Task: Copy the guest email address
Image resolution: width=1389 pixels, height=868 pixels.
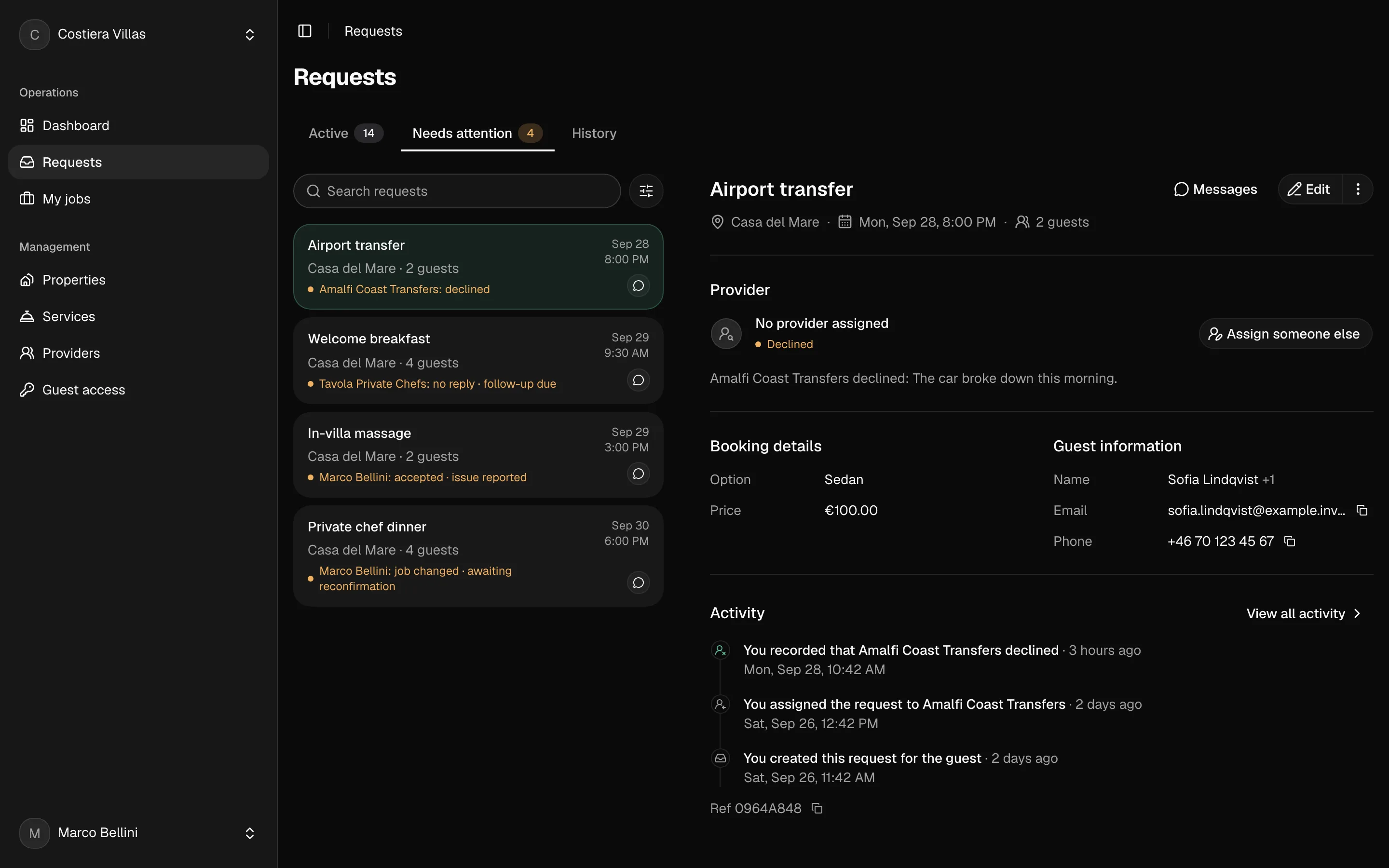Action: click(x=1362, y=510)
